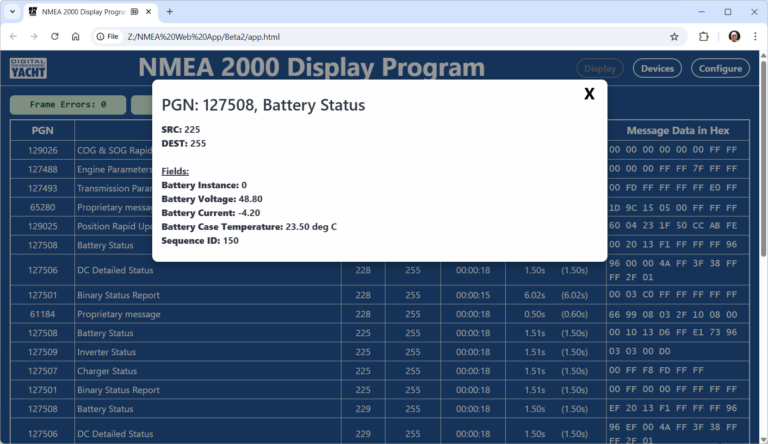Open the Devices page
This screenshot has height=444, width=768.
point(657,68)
